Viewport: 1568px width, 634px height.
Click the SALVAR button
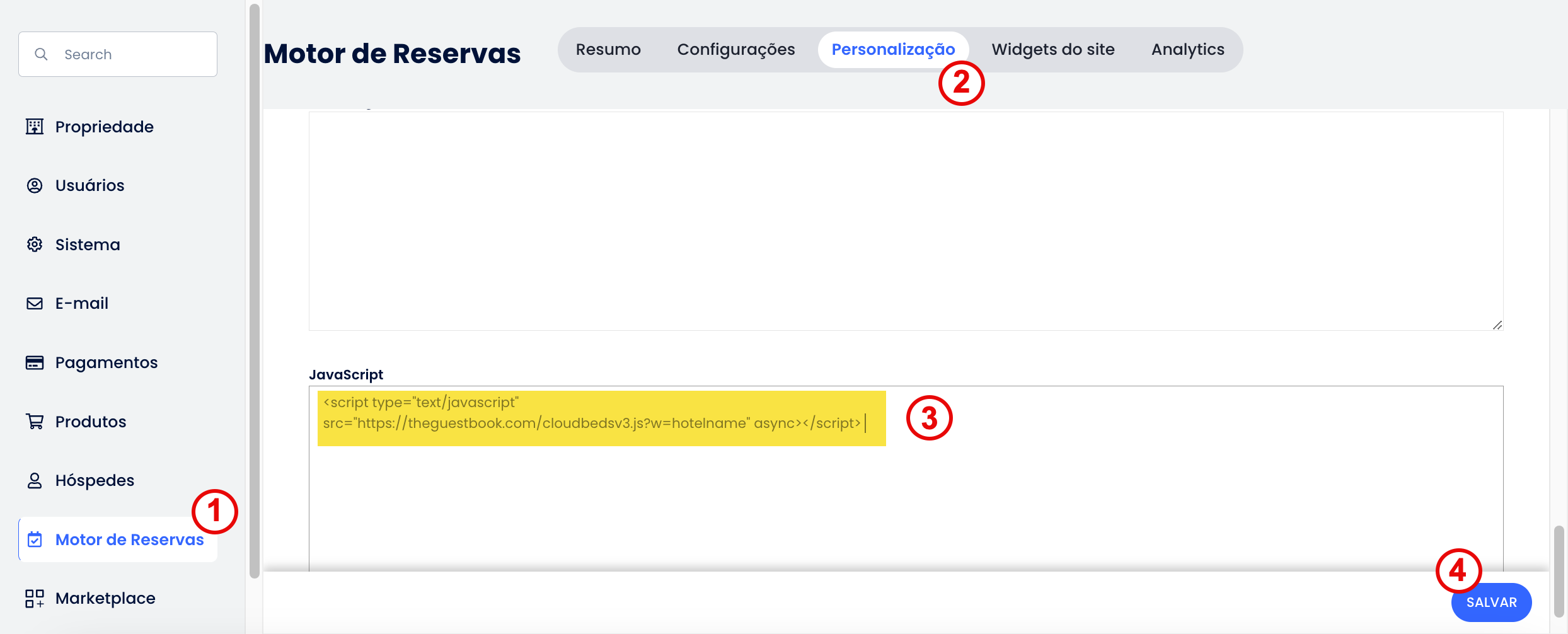tap(1491, 602)
